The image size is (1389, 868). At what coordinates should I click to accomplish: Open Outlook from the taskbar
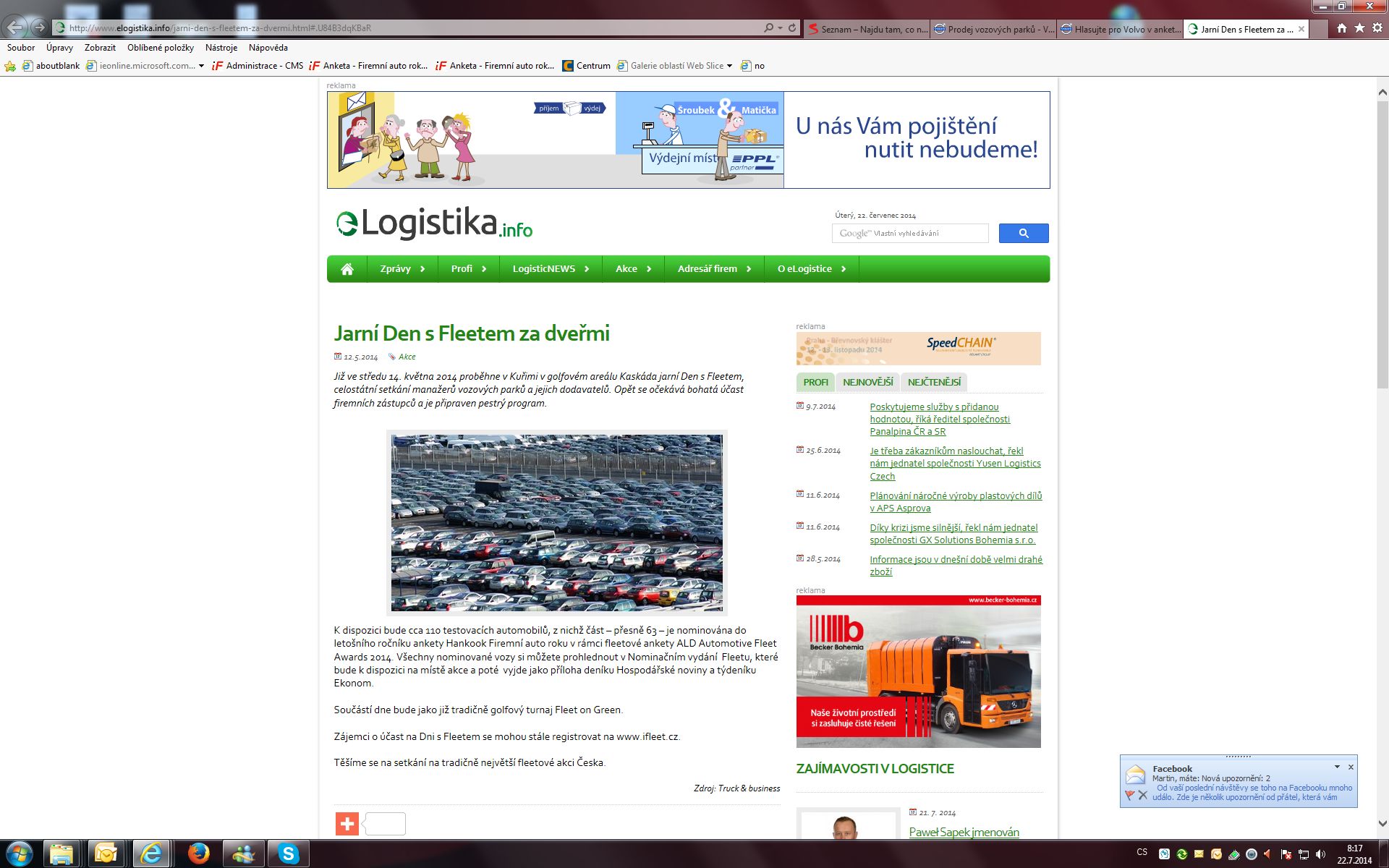pos(106,854)
